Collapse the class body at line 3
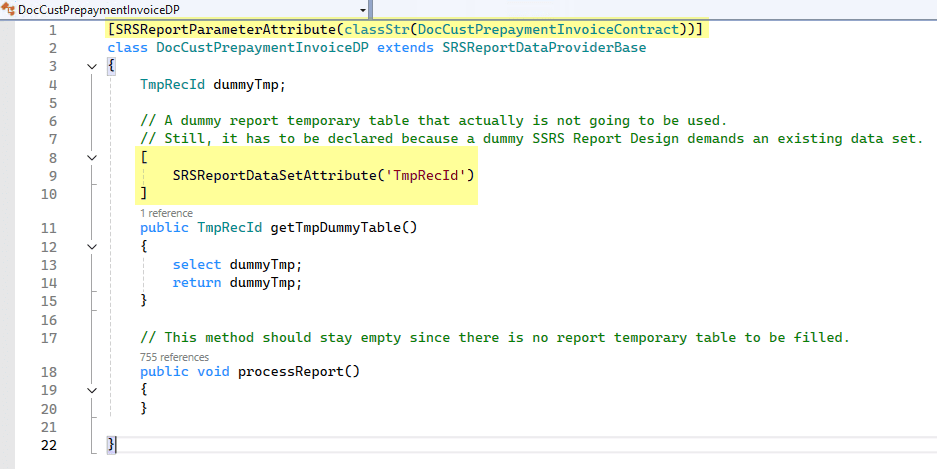Image resolution: width=937 pixels, height=469 pixels. click(x=91, y=66)
